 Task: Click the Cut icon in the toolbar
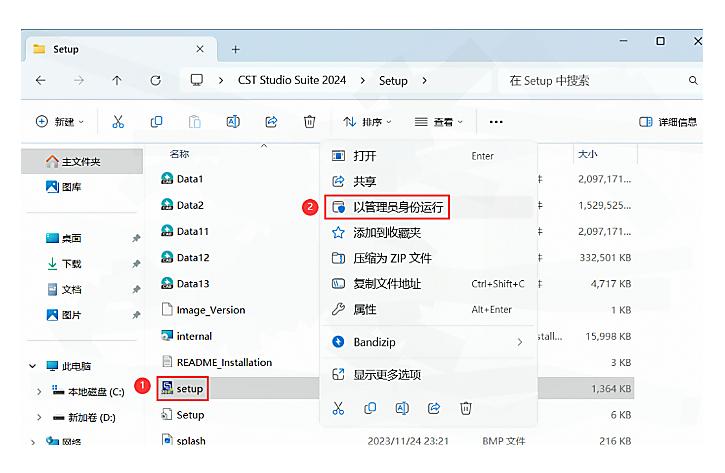[x=118, y=122]
